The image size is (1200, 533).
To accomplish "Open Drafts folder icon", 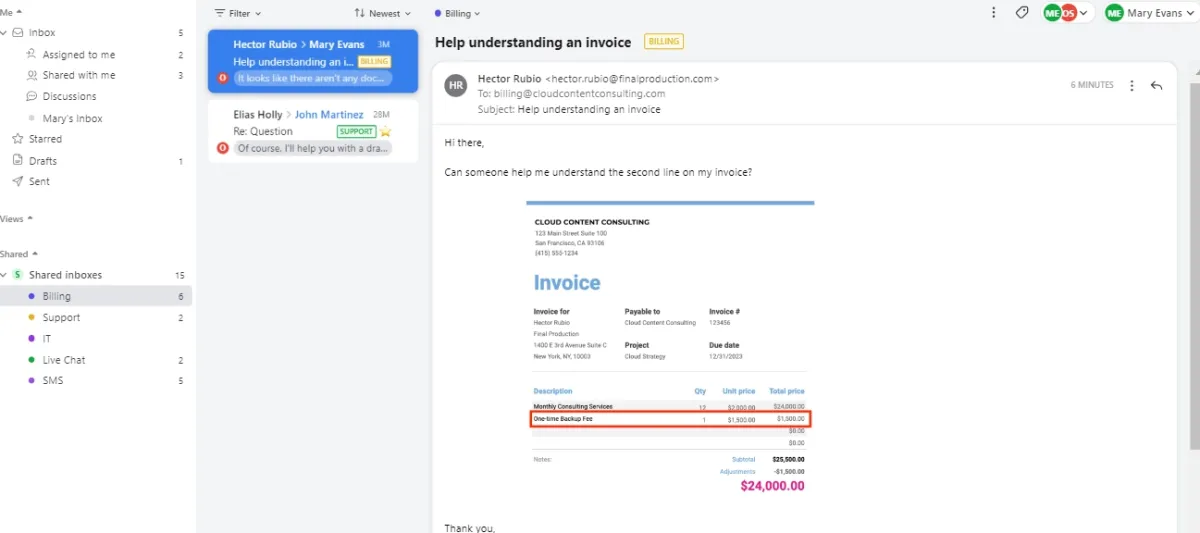I will click(x=17, y=160).
